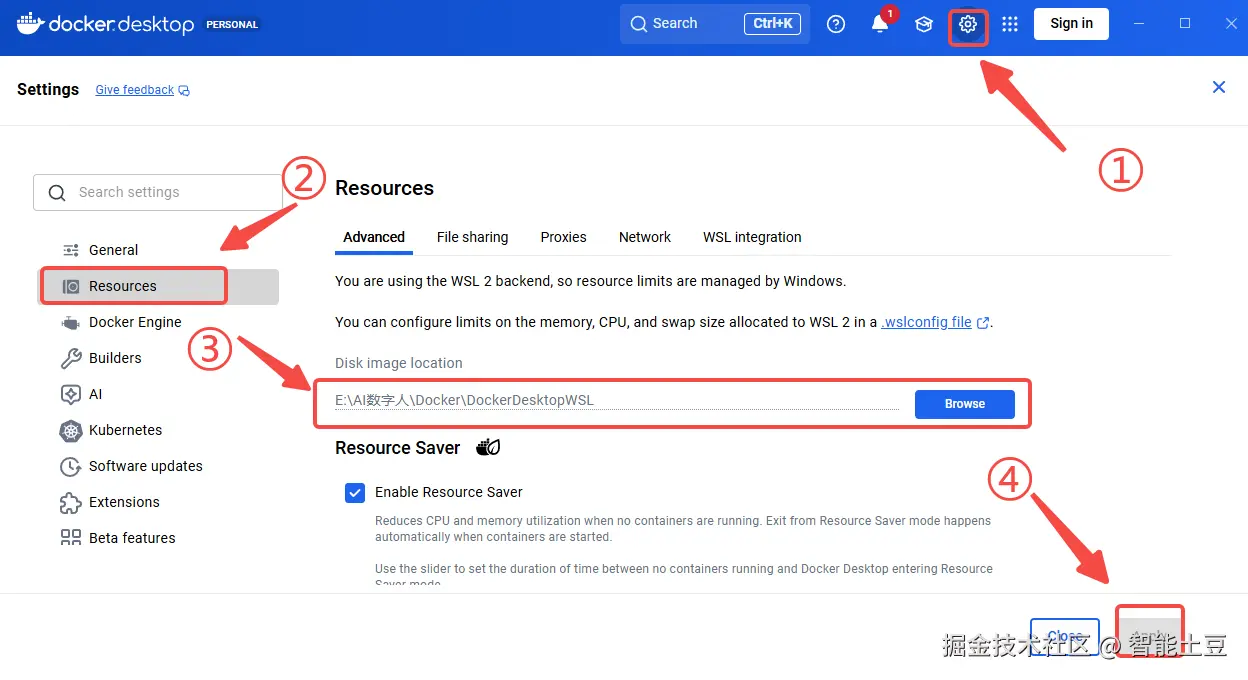Click the Resources icon in sidebar
This screenshot has height=680, width=1248.
71,286
